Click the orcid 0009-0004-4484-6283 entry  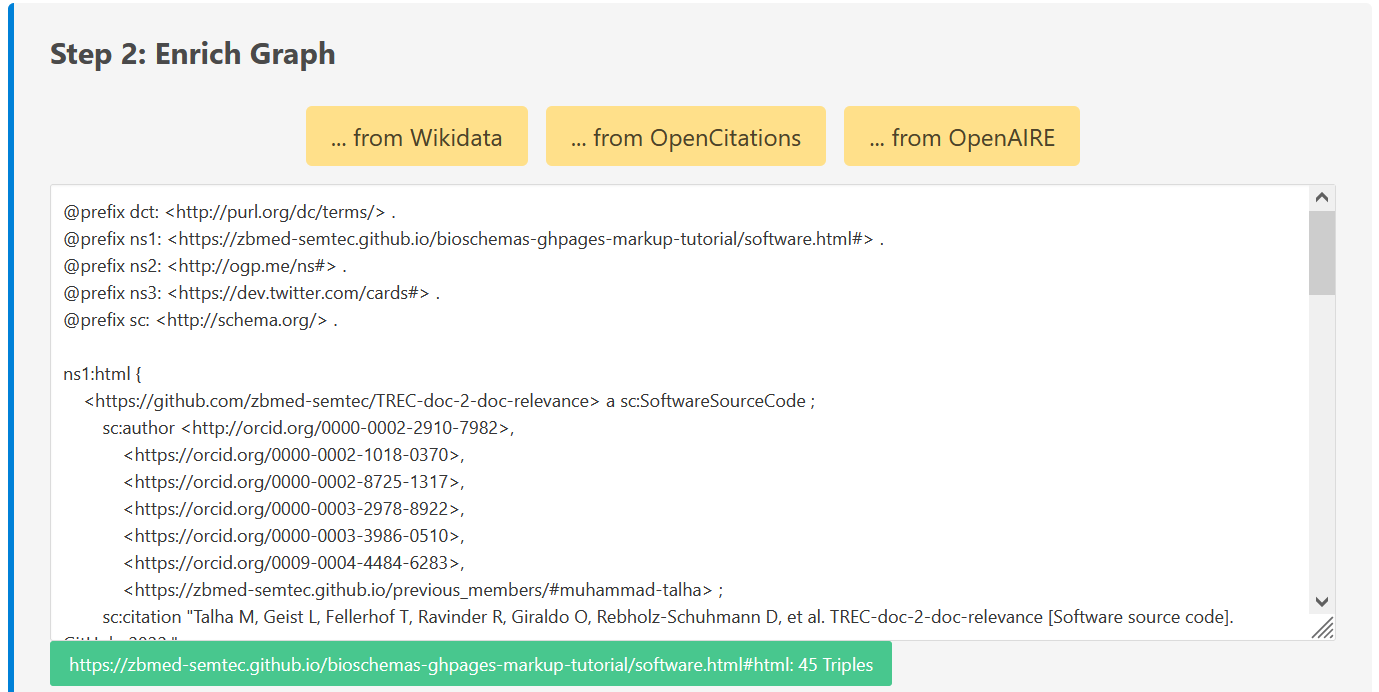pyautogui.click(x=294, y=562)
